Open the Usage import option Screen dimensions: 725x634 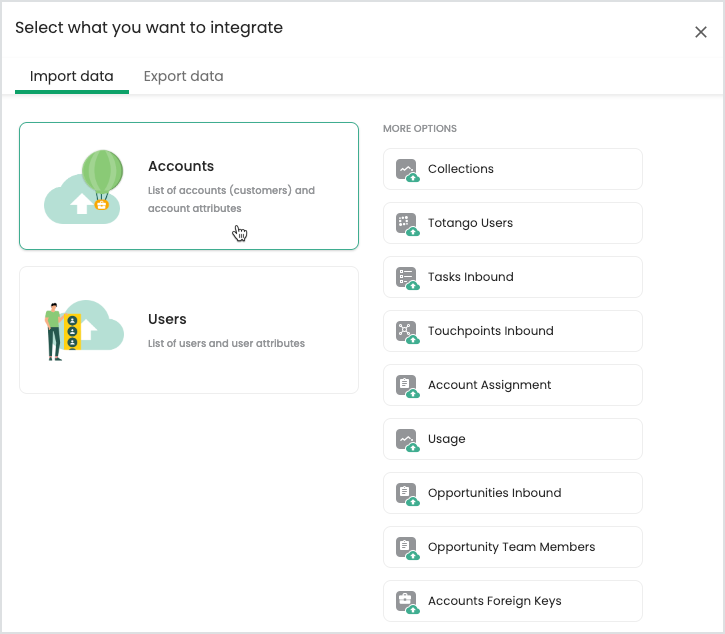pyautogui.click(x=513, y=439)
